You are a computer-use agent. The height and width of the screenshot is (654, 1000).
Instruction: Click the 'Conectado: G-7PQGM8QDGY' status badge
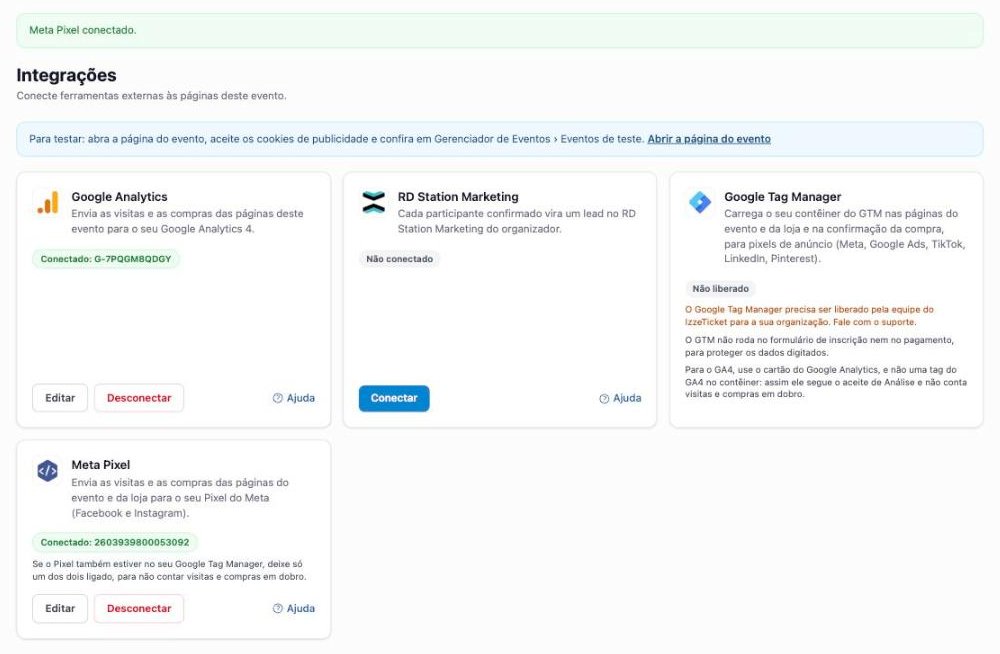click(106, 259)
